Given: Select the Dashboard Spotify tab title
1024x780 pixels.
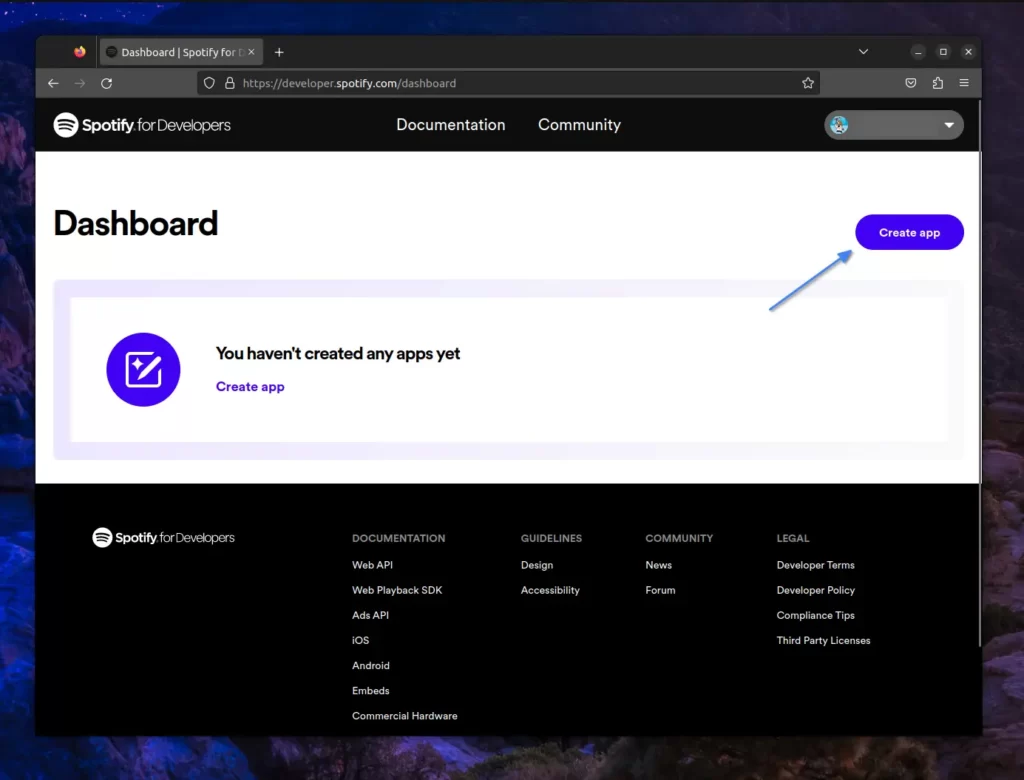Looking at the screenshot, I should 182,52.
